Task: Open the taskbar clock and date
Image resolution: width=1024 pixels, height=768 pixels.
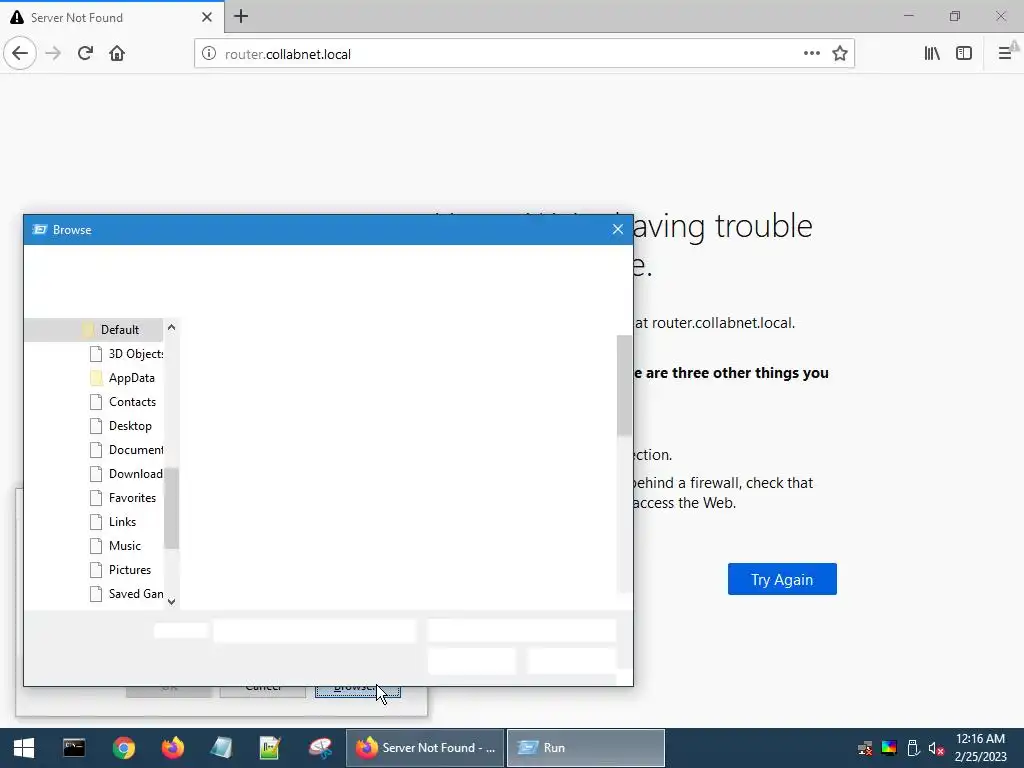Action: click(980, 748)
